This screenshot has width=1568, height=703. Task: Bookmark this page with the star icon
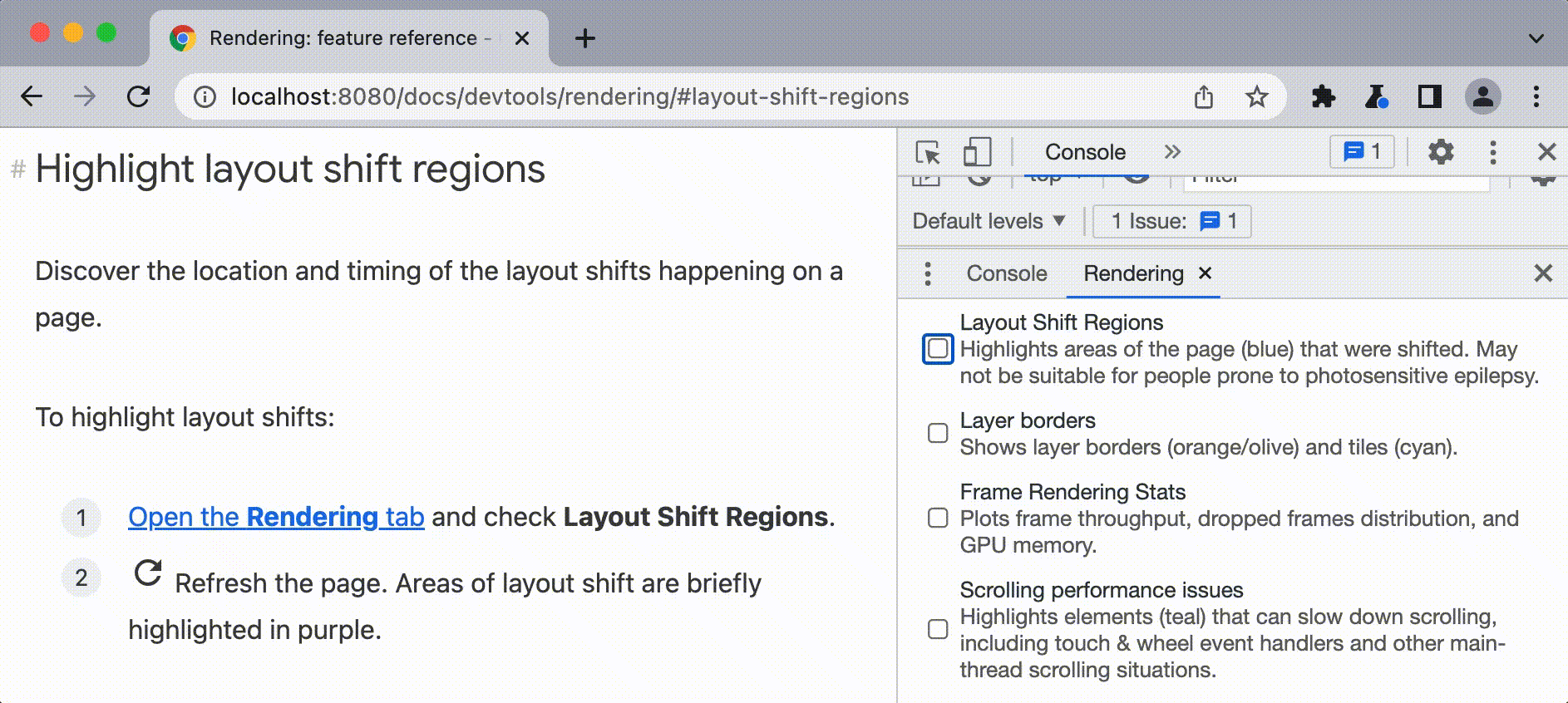[1257, 97]
